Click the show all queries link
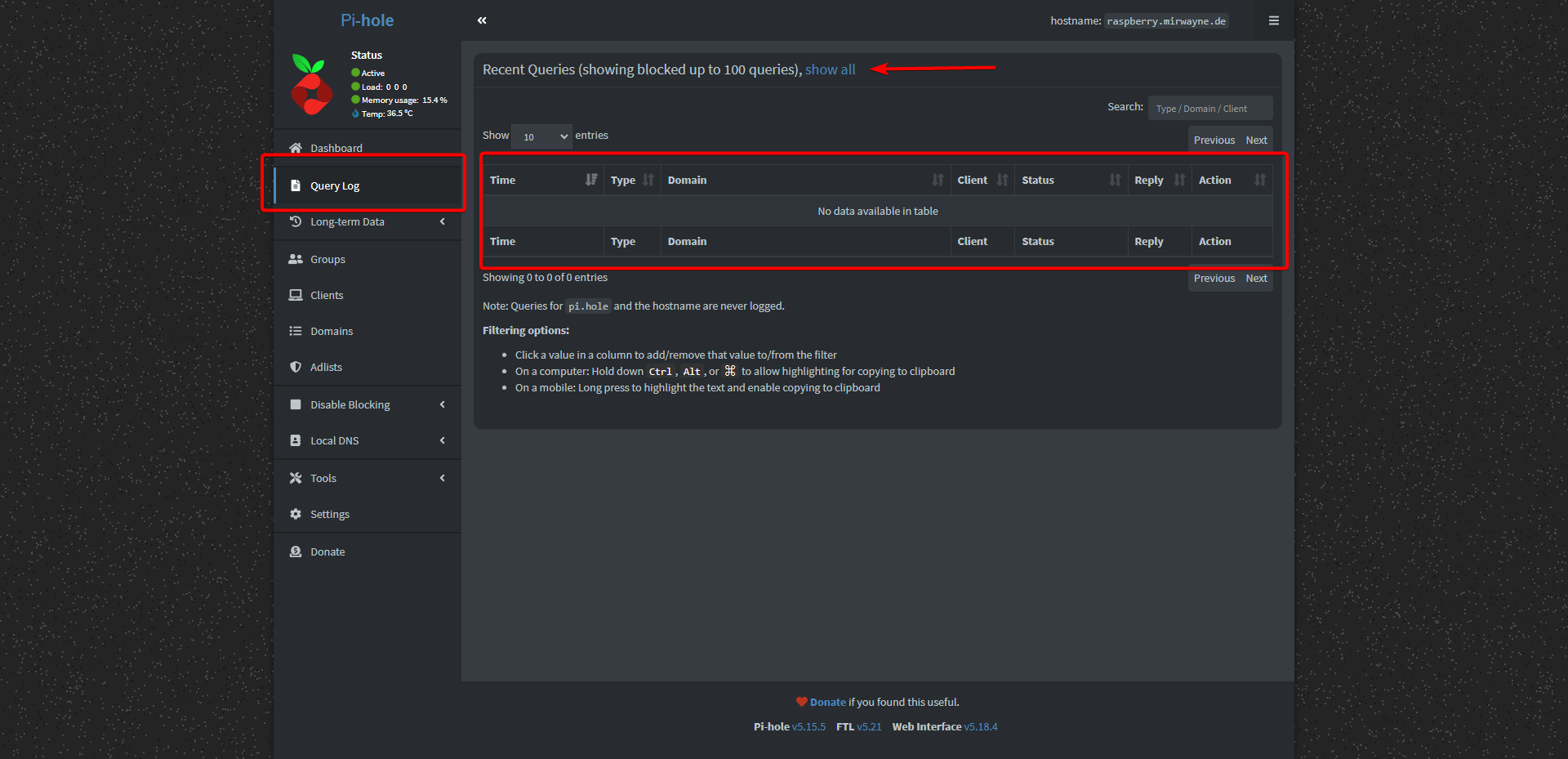Screen dimensions: 1568x759 pyautogui.click(x=830, y=69)
